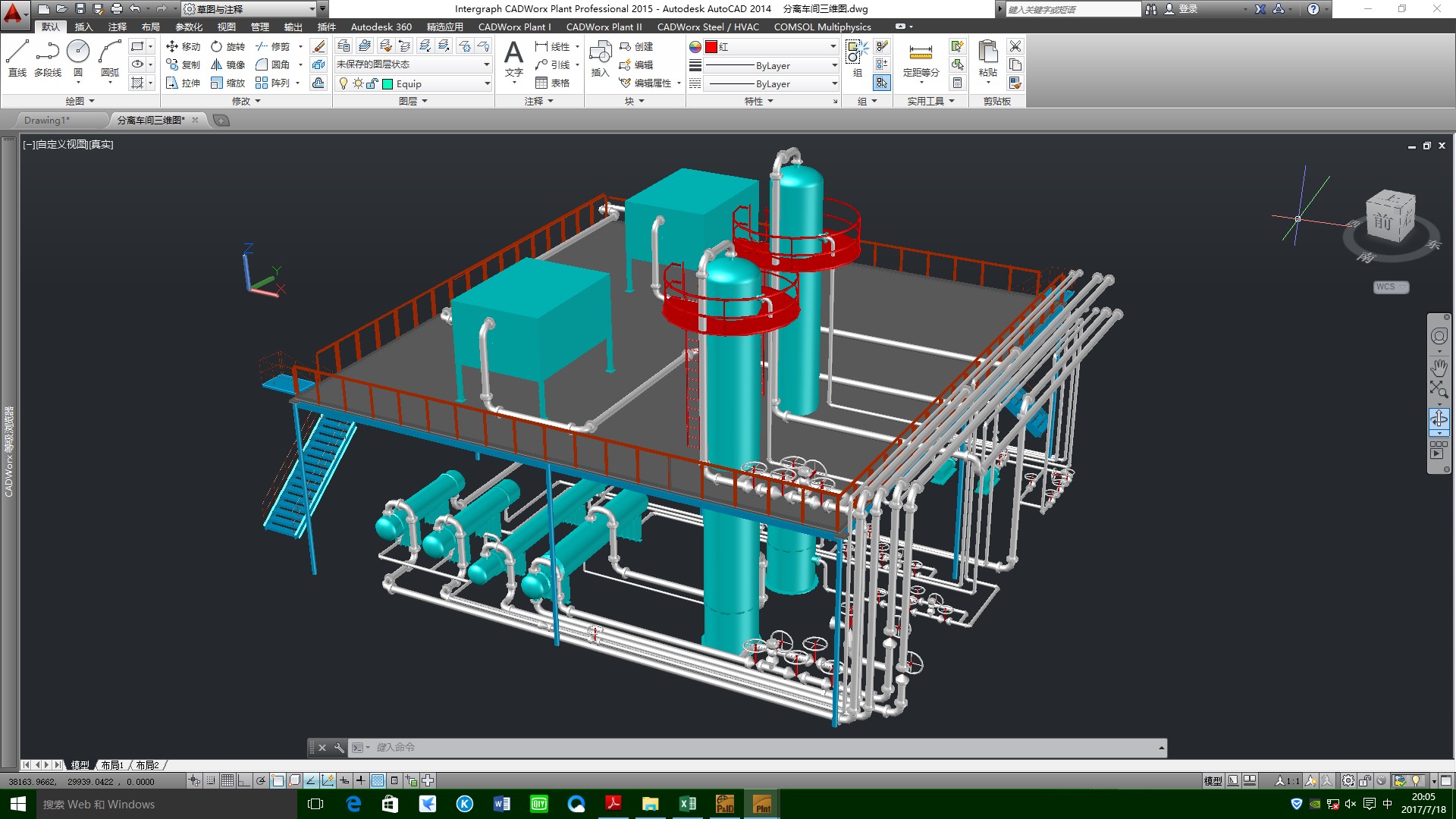Viewport: 1456px width, 819px height.
Task: Open the CADWorx Plant I ribbon tab
Action: click(514, 27)
